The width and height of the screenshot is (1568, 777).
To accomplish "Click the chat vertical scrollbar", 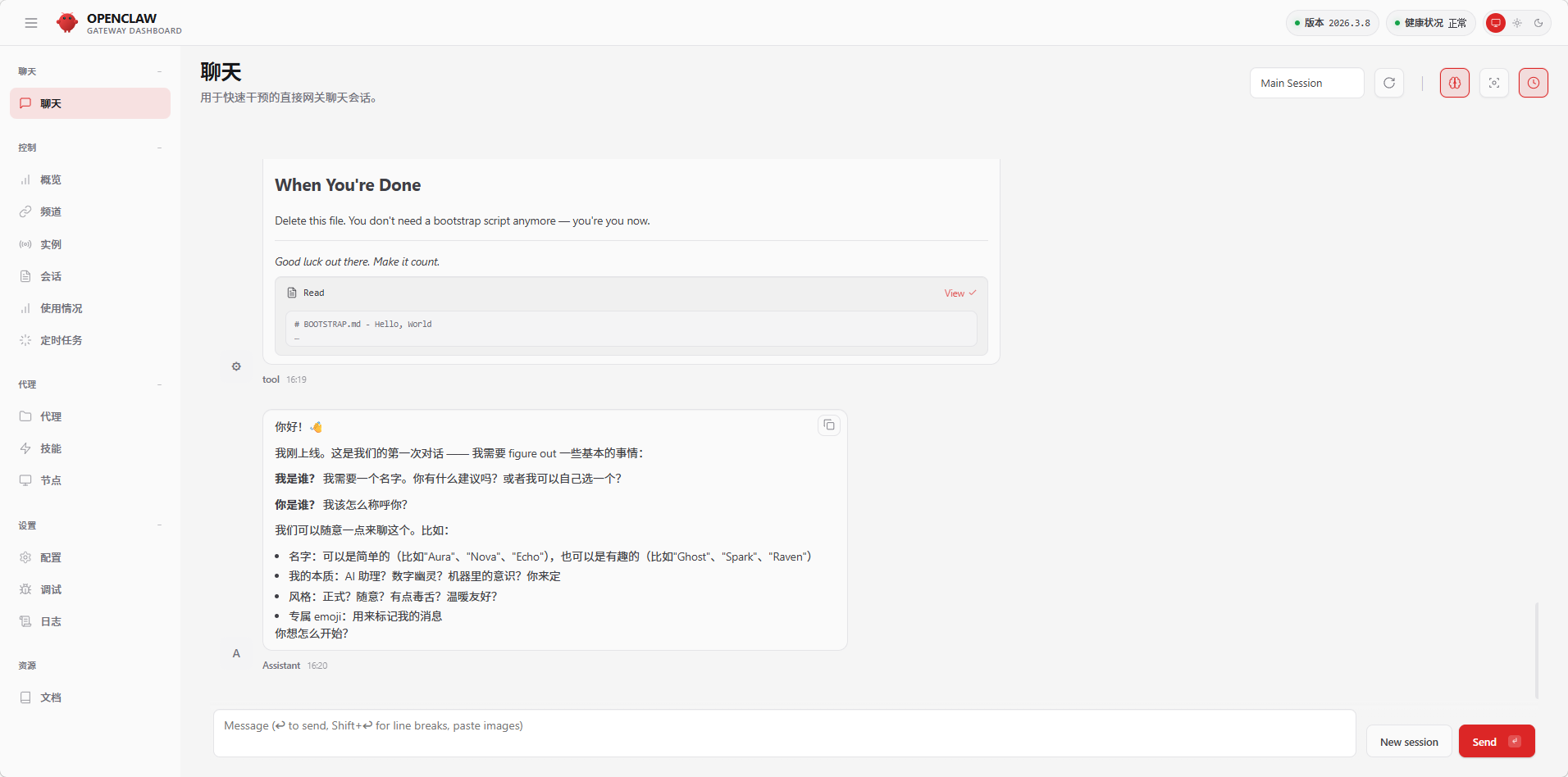I will click(x=1537, y=651).
